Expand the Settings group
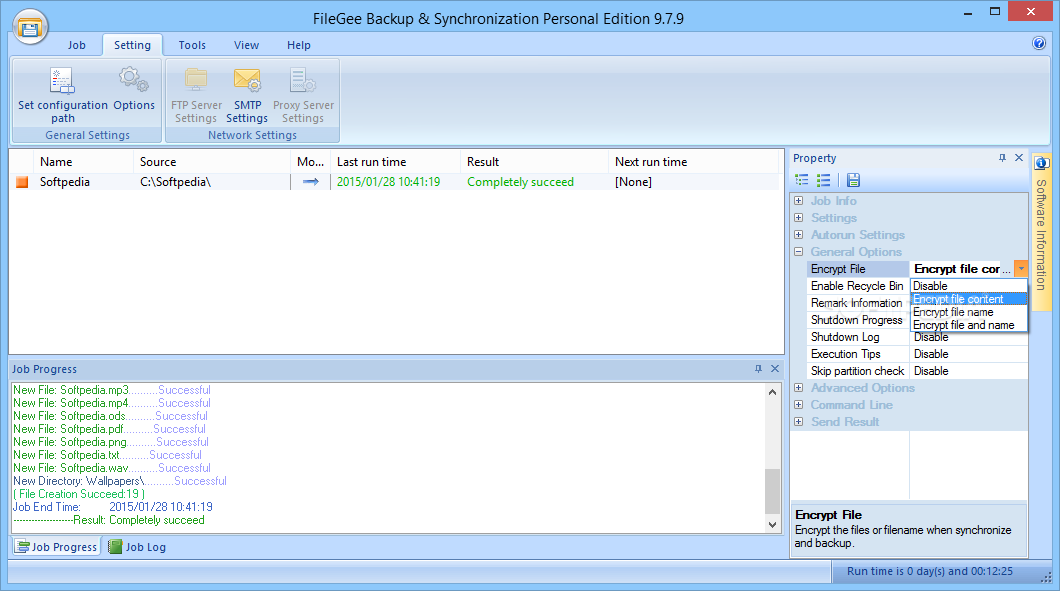The image size is (1060, 591). tap(798, 218)
